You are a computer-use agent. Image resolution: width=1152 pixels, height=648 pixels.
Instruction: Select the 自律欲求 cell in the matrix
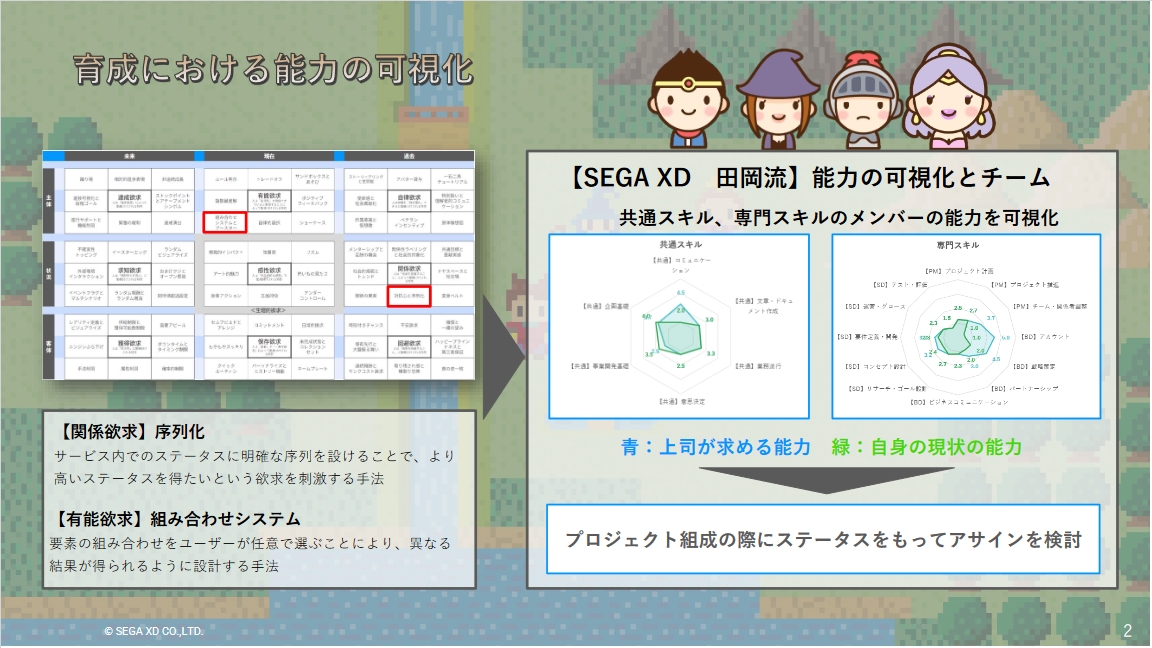click(409, 201)
